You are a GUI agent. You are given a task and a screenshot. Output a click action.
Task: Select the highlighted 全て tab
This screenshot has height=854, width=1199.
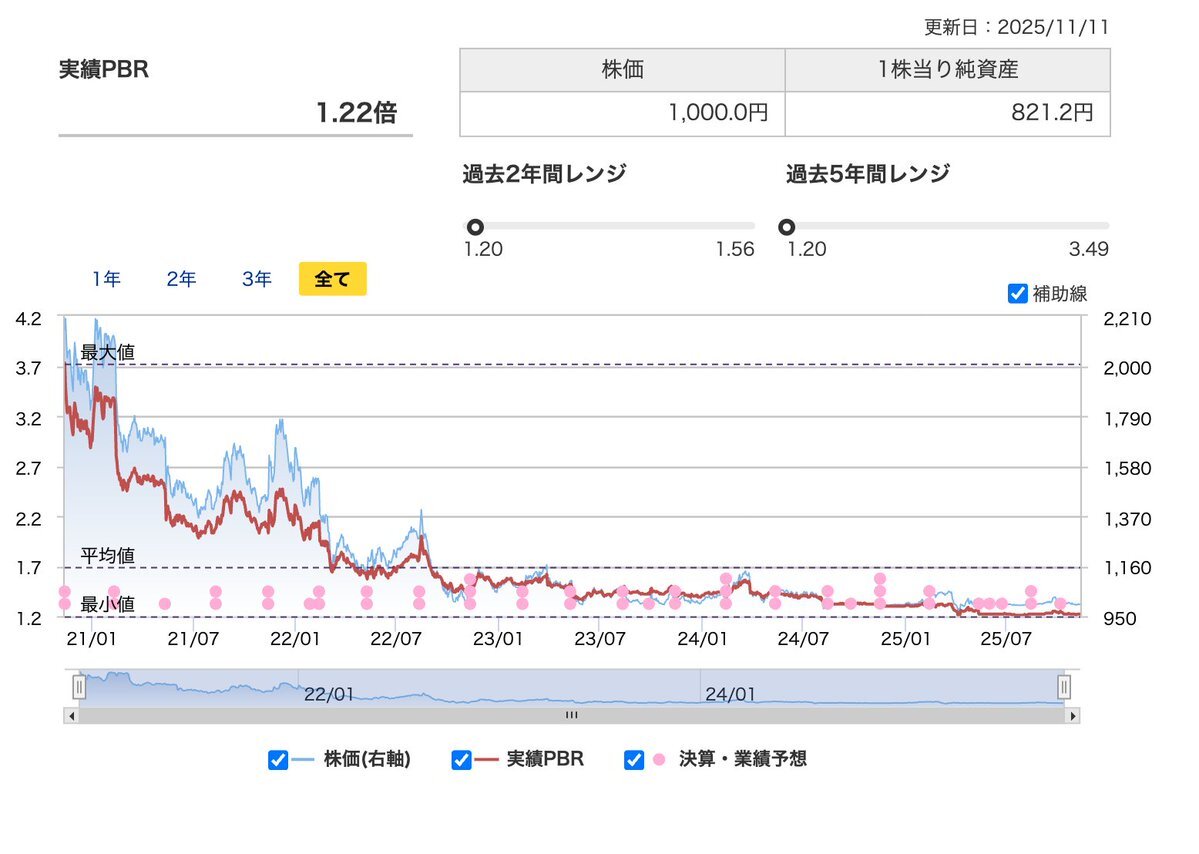332,280
